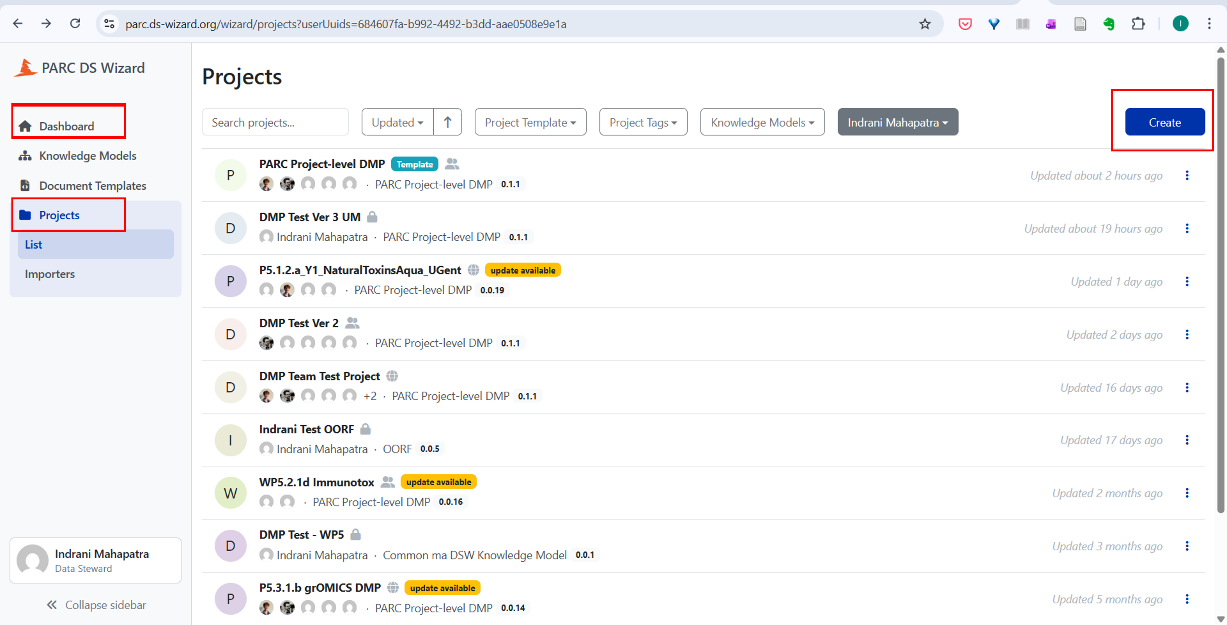Open the DMP Team Test Project link
Viewport: 1227px width, 625px height.
coord(319,376)
